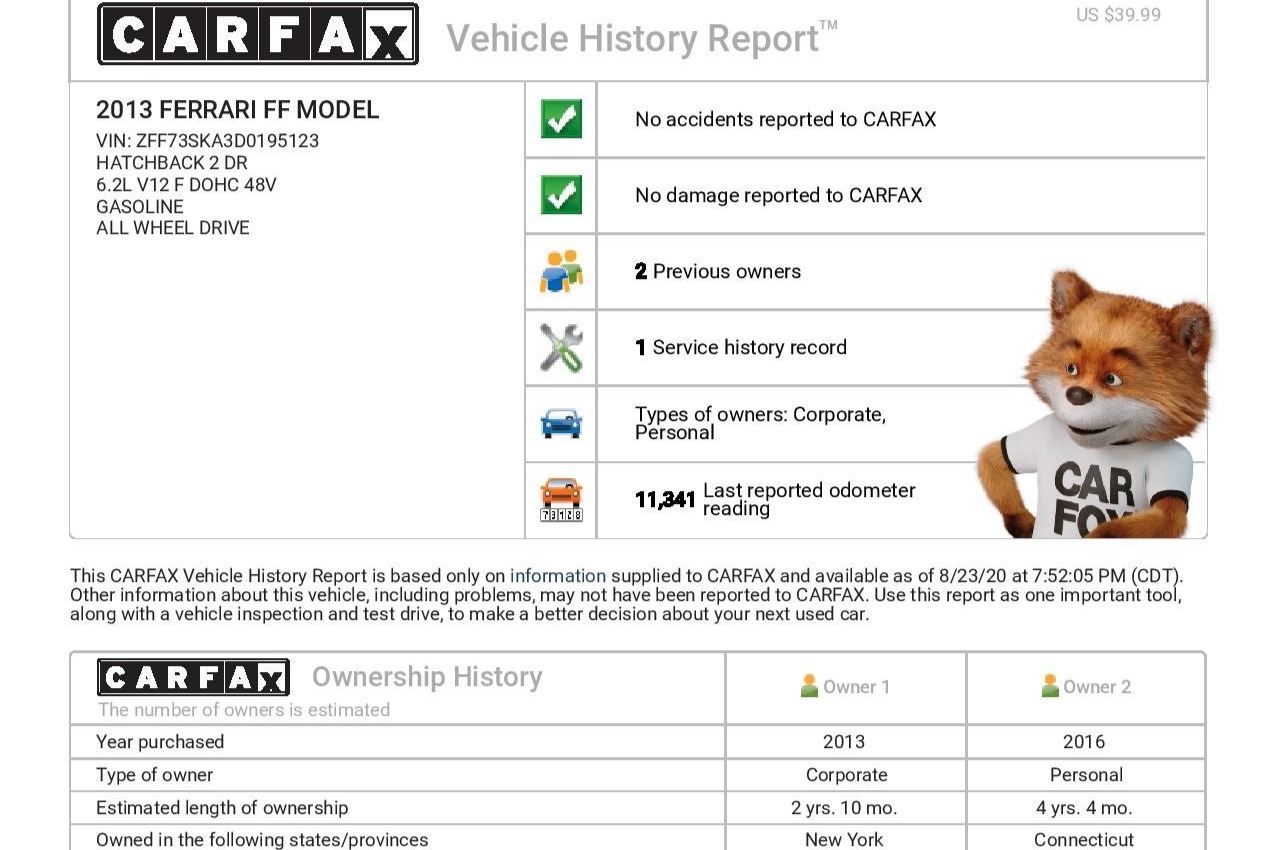The height and width of the screenshot is (850, 1277).
Task: Click the '2013' year purchased cell
Action: (x=844, y=742)
